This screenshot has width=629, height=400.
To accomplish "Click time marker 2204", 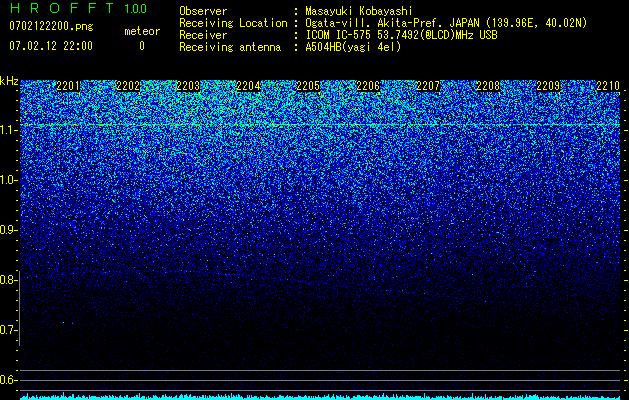I will point(248,86).
